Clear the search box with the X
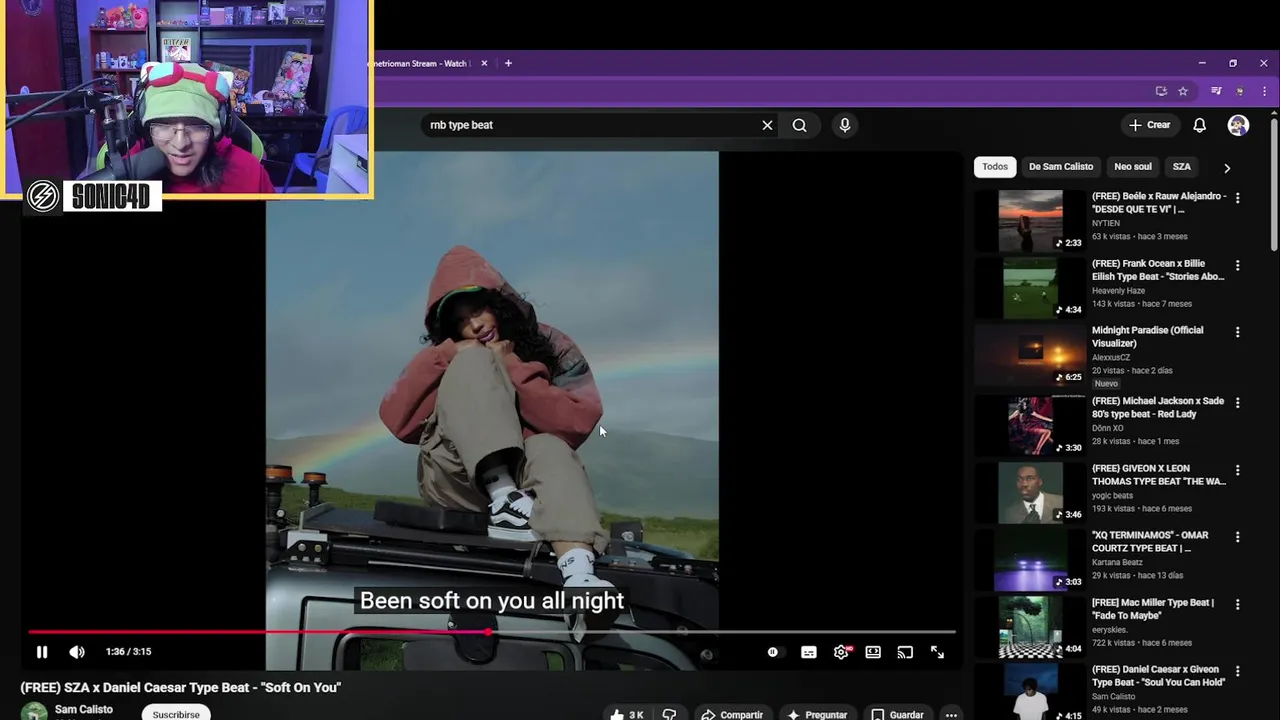The image size is (1280, 720). 767,125
